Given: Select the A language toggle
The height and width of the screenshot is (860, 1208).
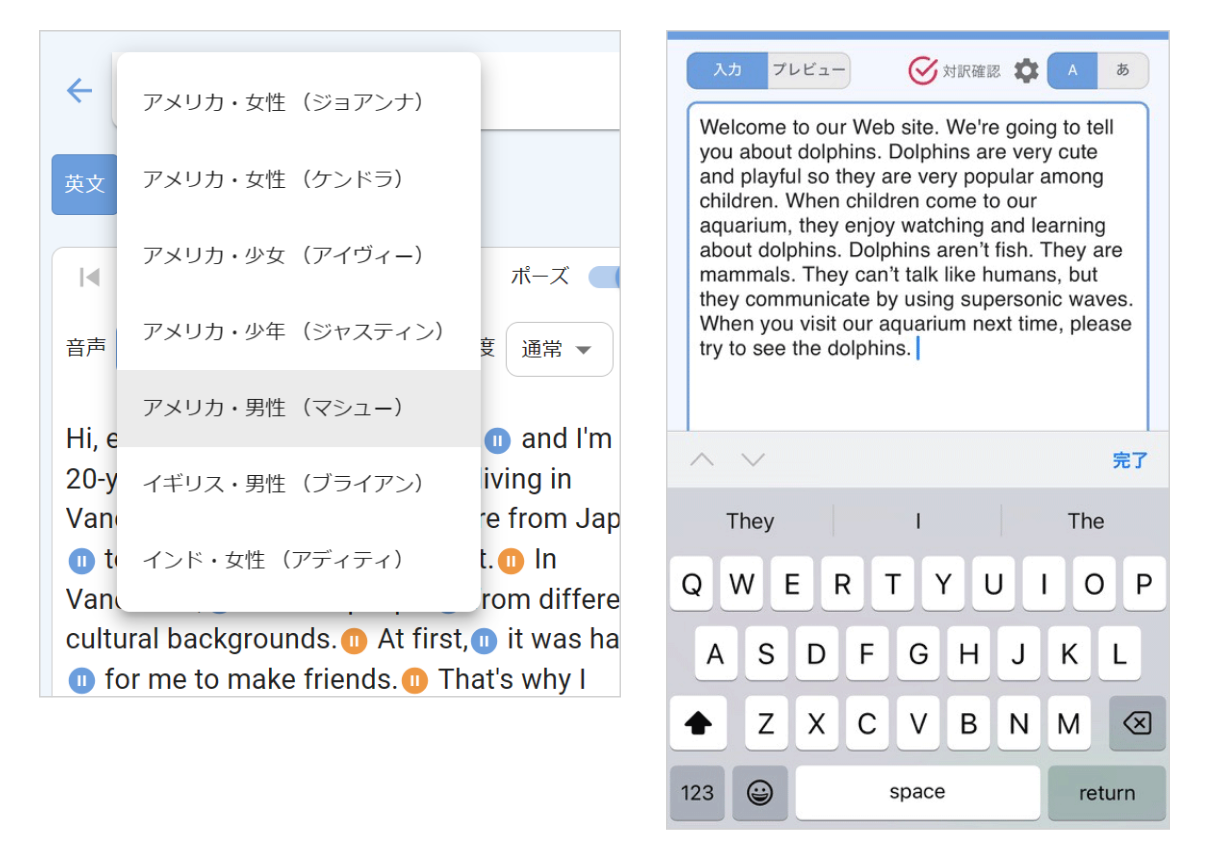Looking at the screenshot, I should [x=1072, y=71].
